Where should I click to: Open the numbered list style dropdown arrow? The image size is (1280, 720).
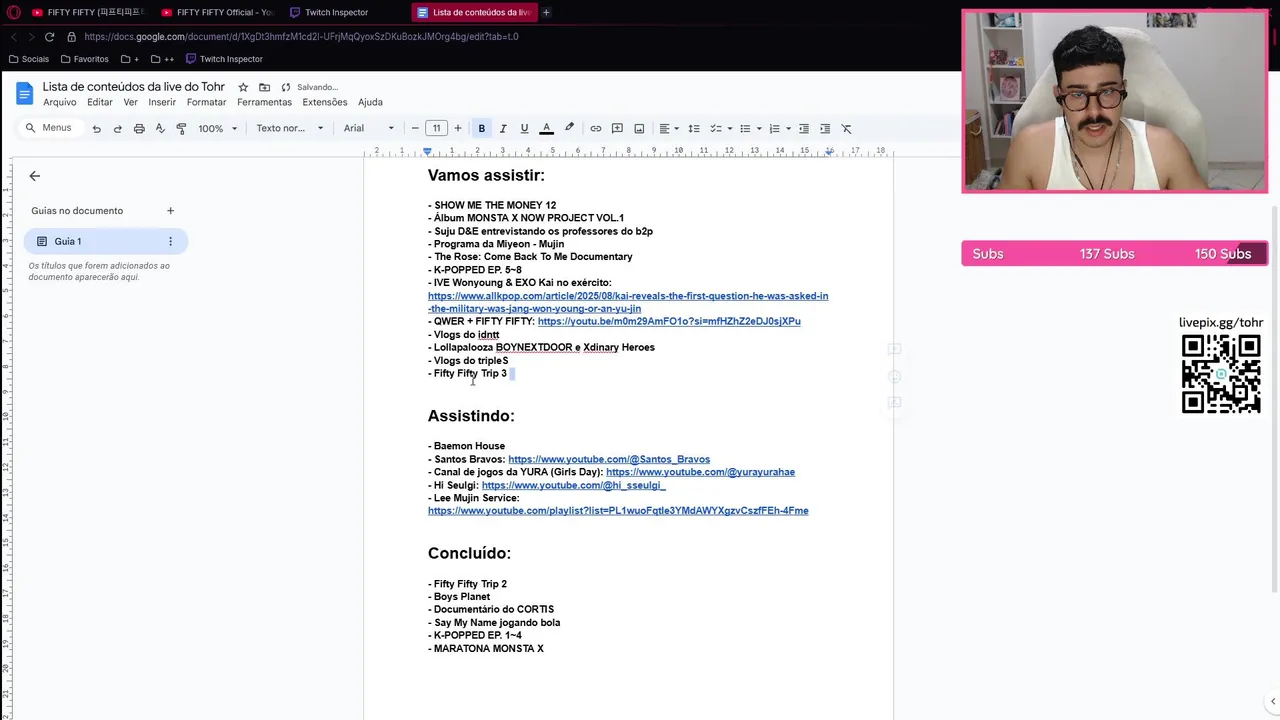point(788,129)
